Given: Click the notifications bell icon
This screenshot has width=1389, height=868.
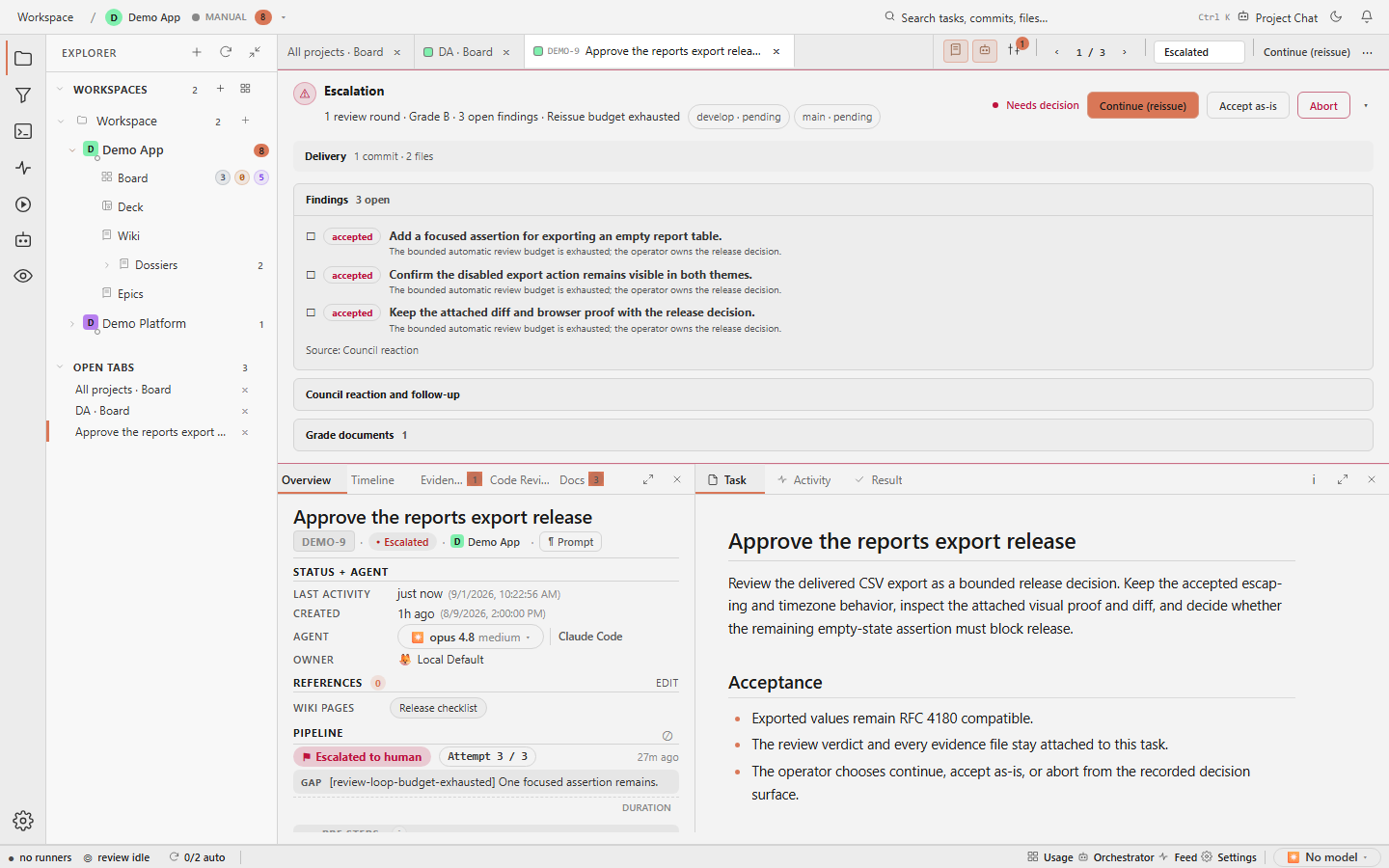Looking at the screenshot, I should coord(1367,16).
